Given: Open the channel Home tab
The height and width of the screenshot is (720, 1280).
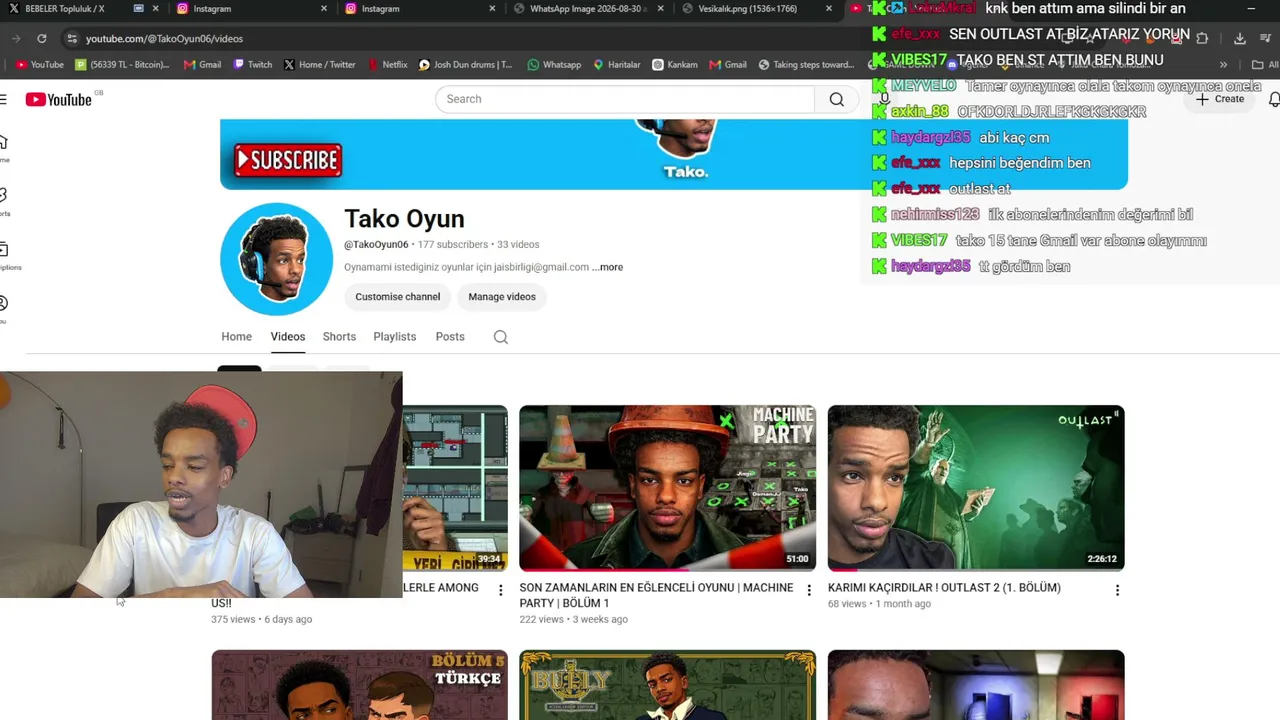Looking at the screenshot, I should [x=236, y=337].
